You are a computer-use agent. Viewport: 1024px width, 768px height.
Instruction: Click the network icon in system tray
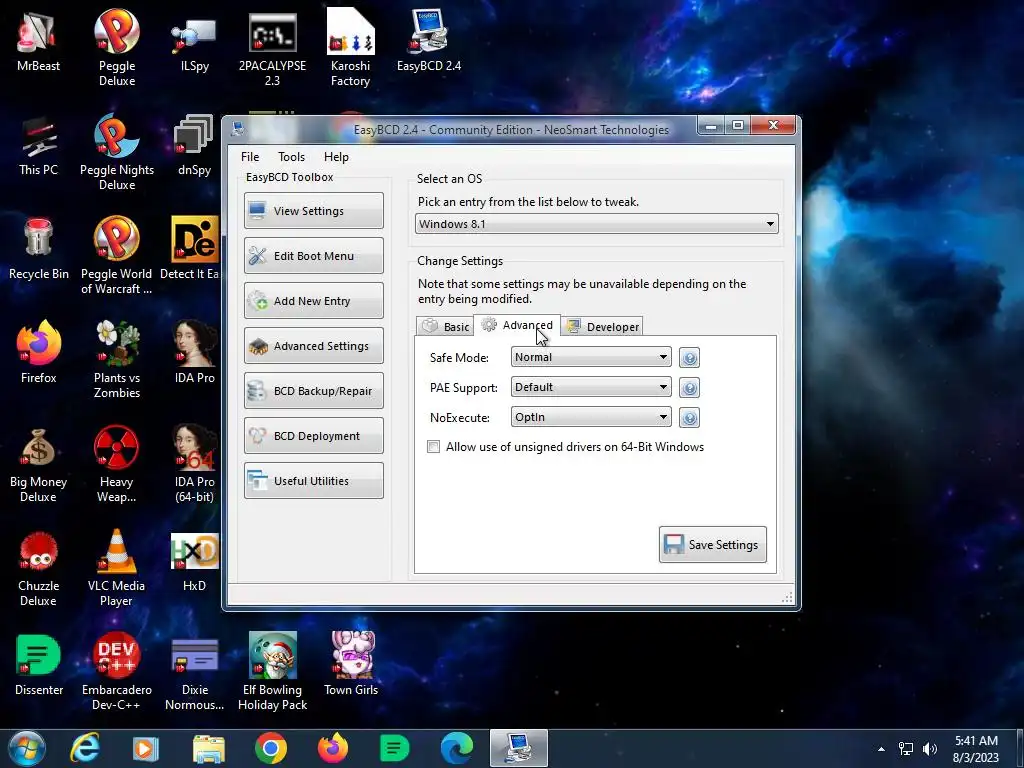(906, 749)
